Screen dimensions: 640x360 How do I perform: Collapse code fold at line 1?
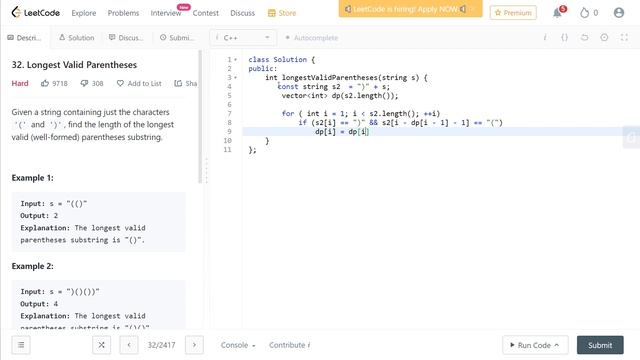[236, 60]
